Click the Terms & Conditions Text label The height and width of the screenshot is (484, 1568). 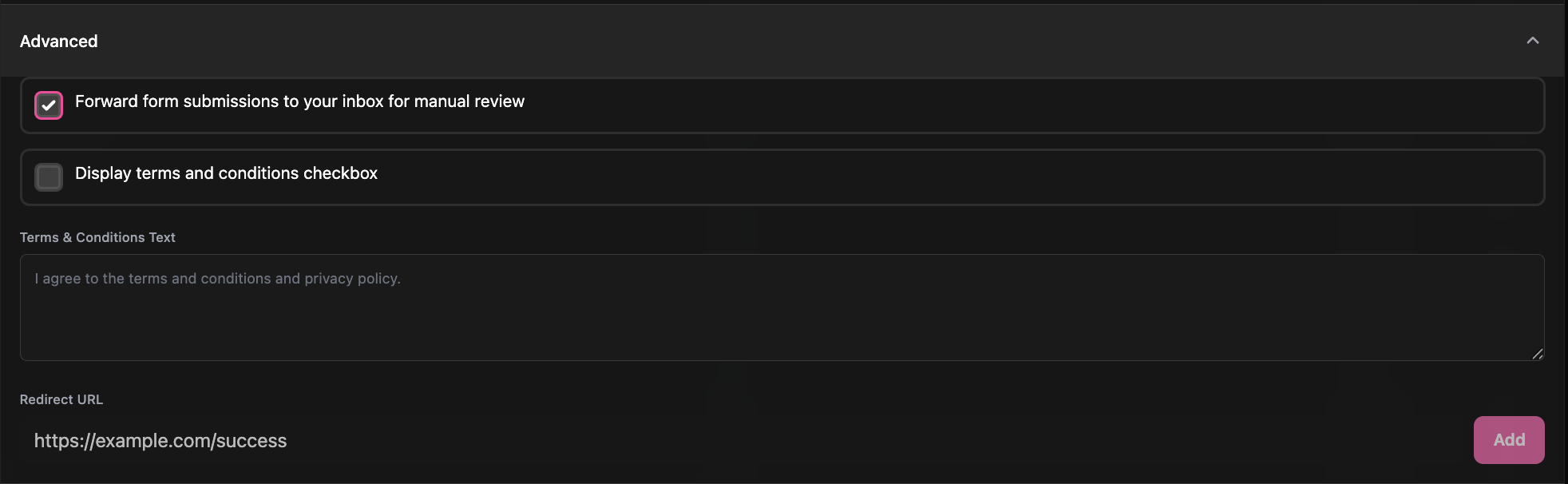97,237
